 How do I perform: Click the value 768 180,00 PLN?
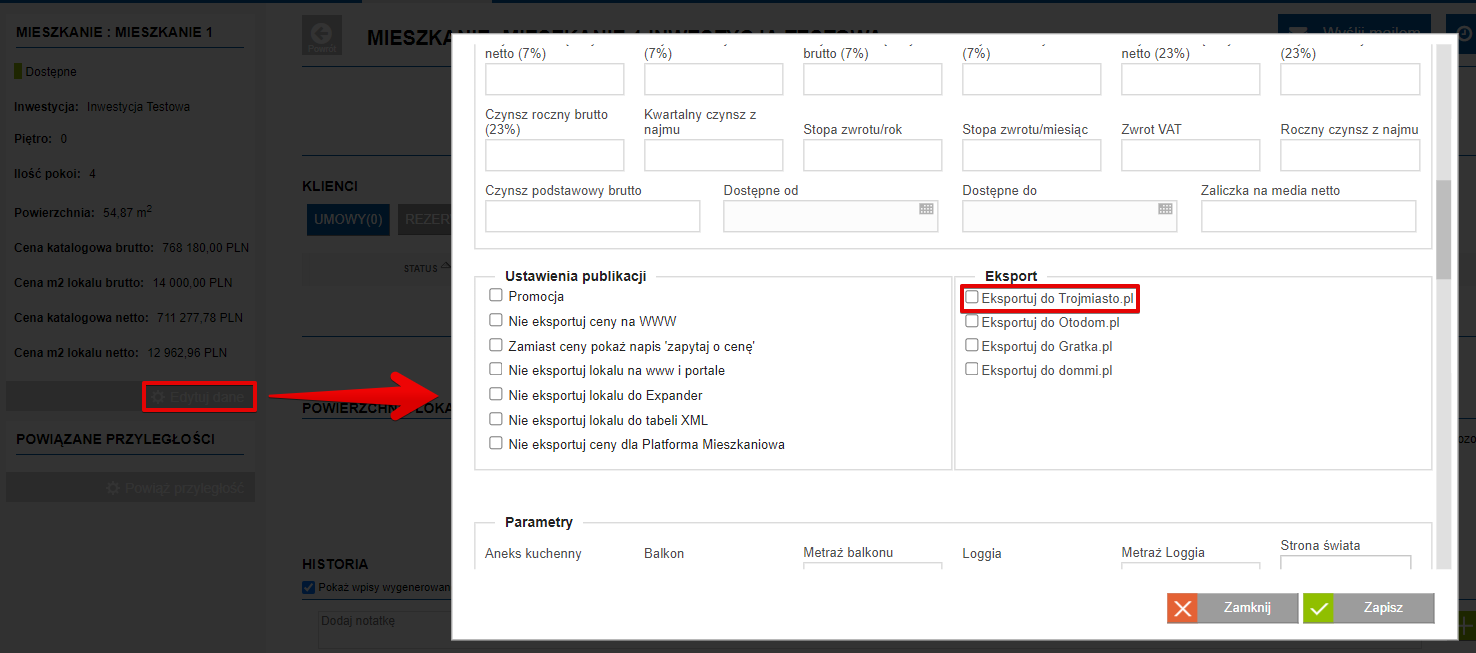205,247
